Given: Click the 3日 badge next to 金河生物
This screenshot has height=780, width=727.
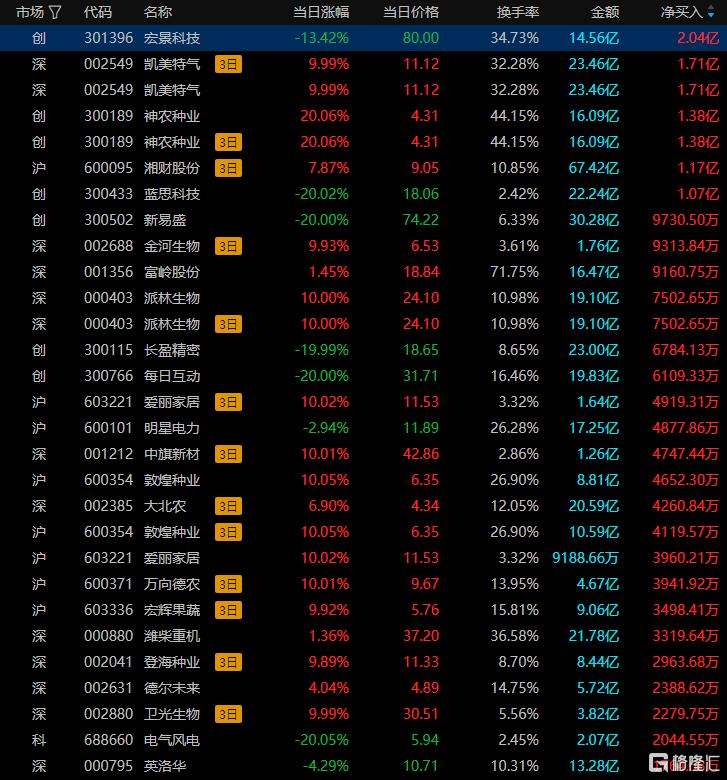Looking at the screenshot, I should coord(228,246).
